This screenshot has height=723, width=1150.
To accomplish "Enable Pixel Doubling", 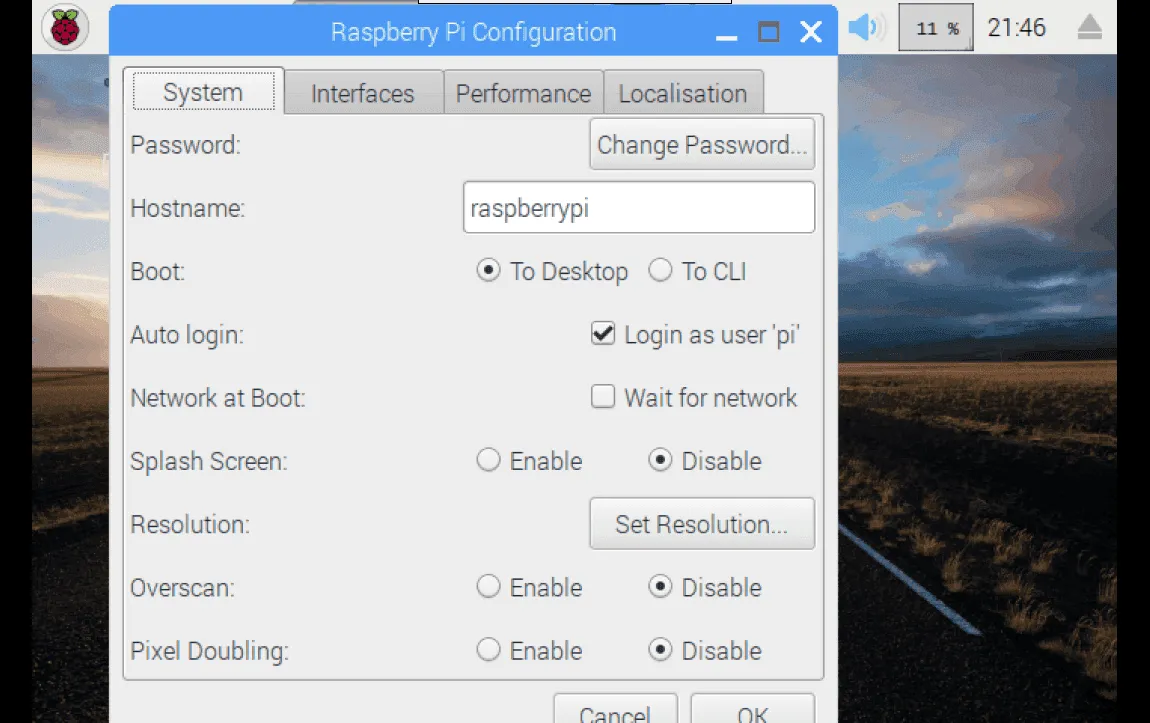I will click(488, 651).
